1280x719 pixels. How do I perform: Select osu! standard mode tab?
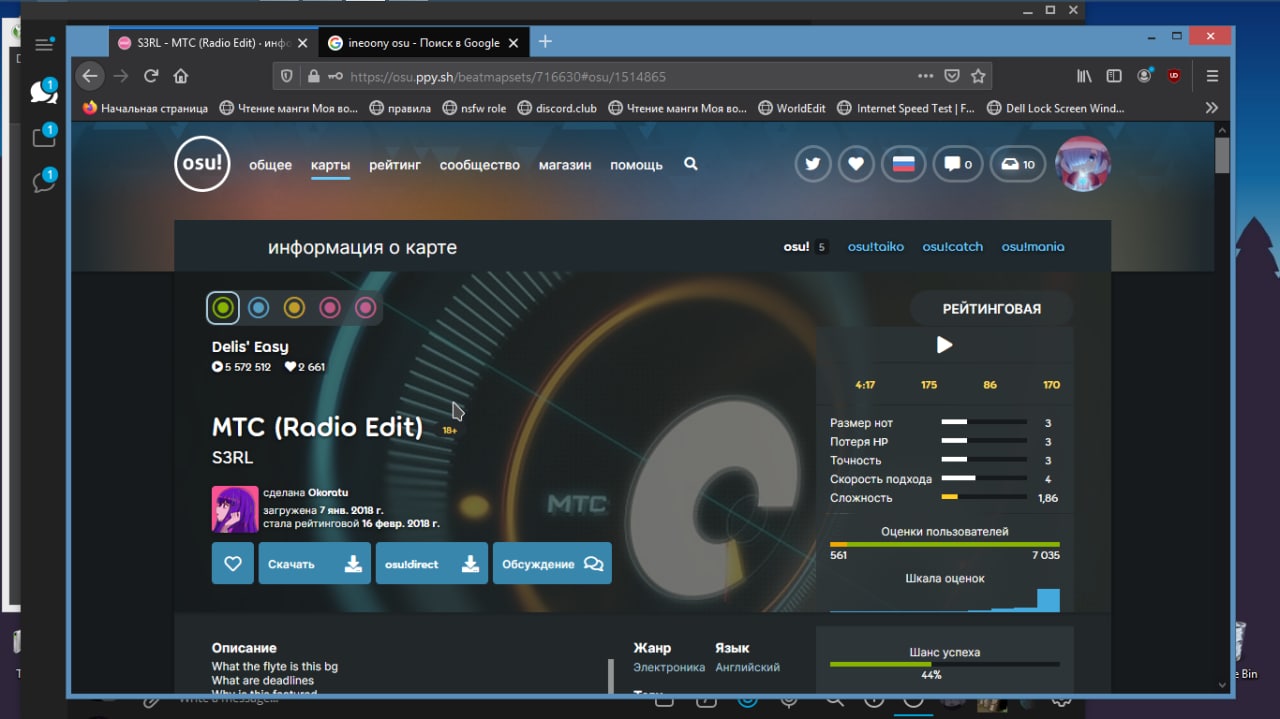click(805, 247)
